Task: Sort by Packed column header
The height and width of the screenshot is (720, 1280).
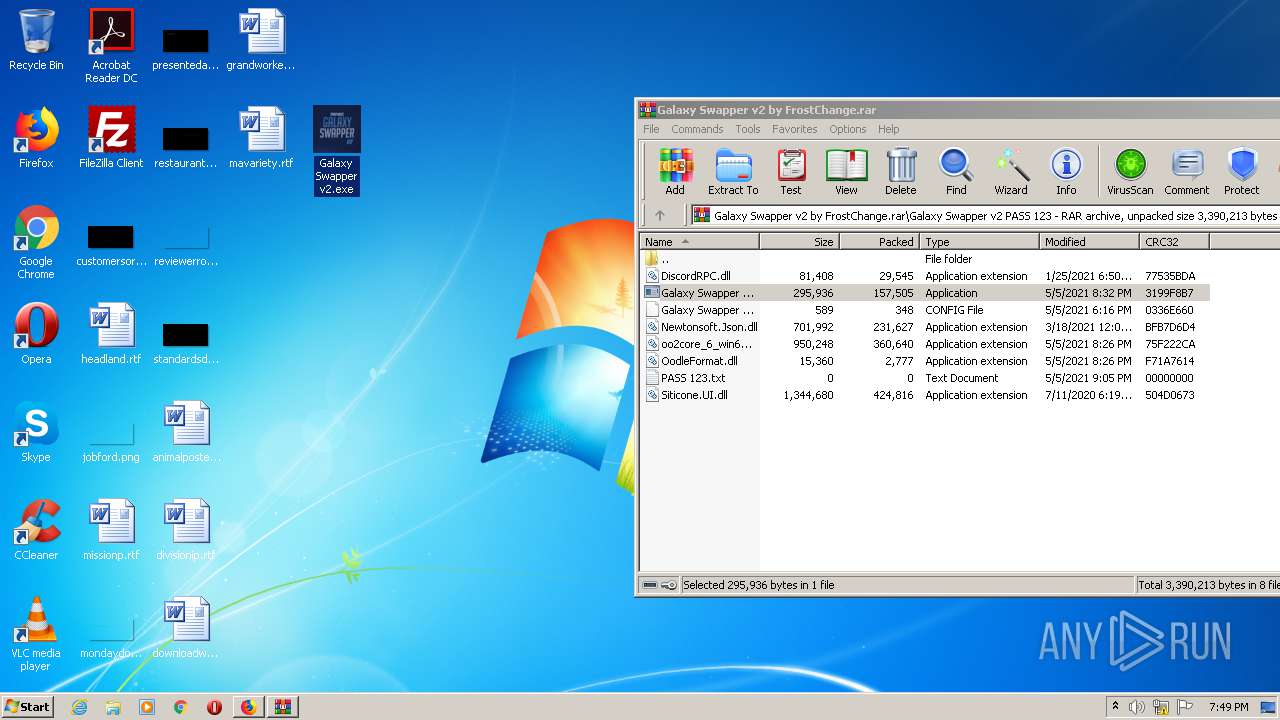Action: (879, 241)
